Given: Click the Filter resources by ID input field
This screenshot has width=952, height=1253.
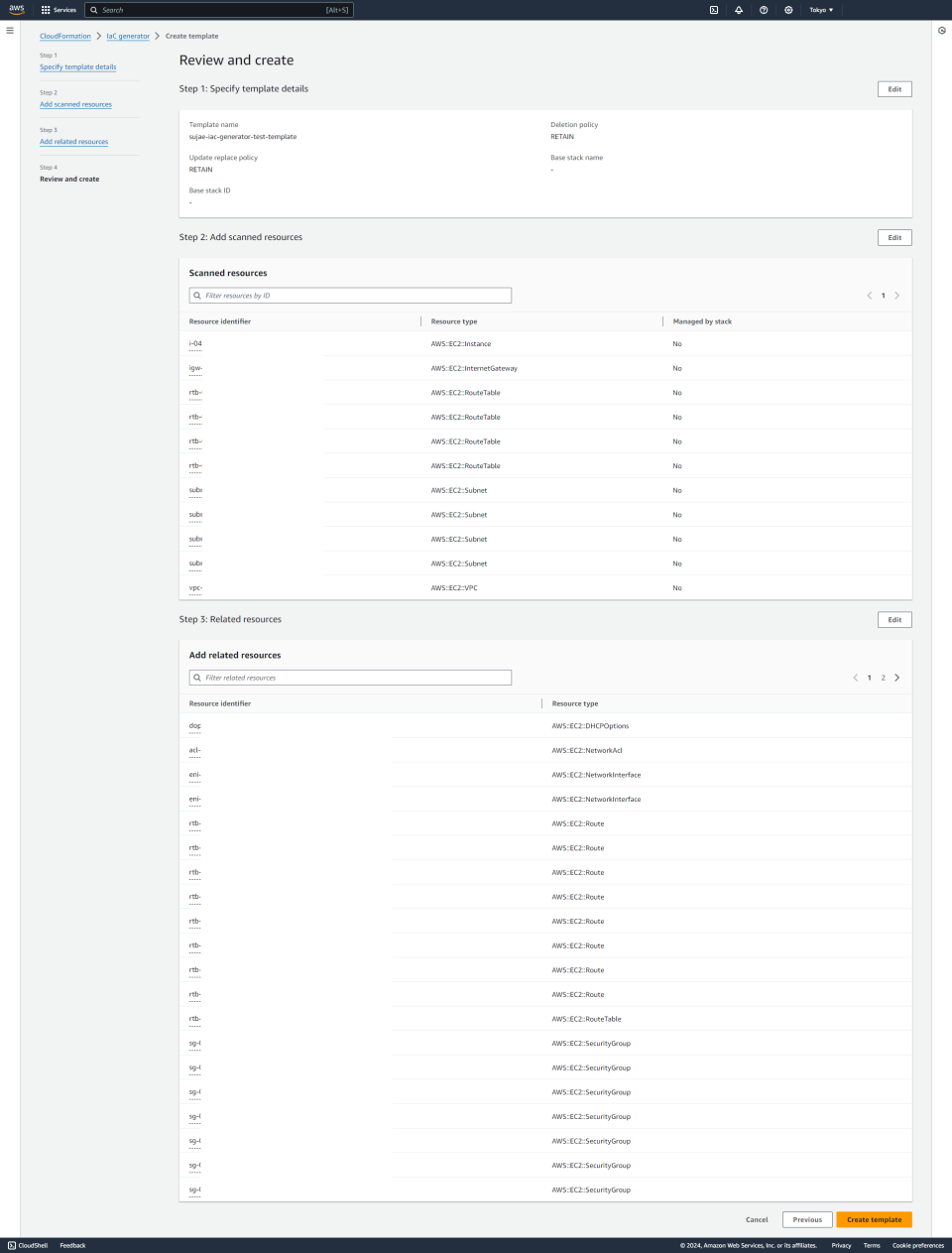Looking at the screenshot, I should tap(350, 295).
